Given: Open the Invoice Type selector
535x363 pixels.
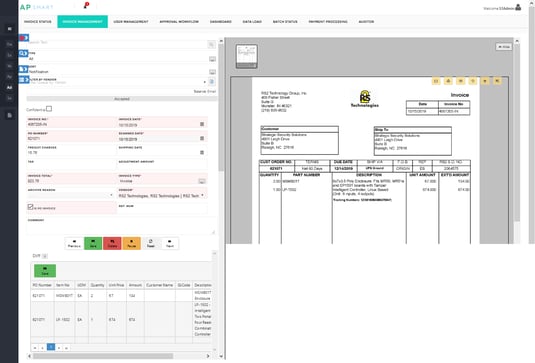Looking at the screenshot, I should (x=202, y=181).
